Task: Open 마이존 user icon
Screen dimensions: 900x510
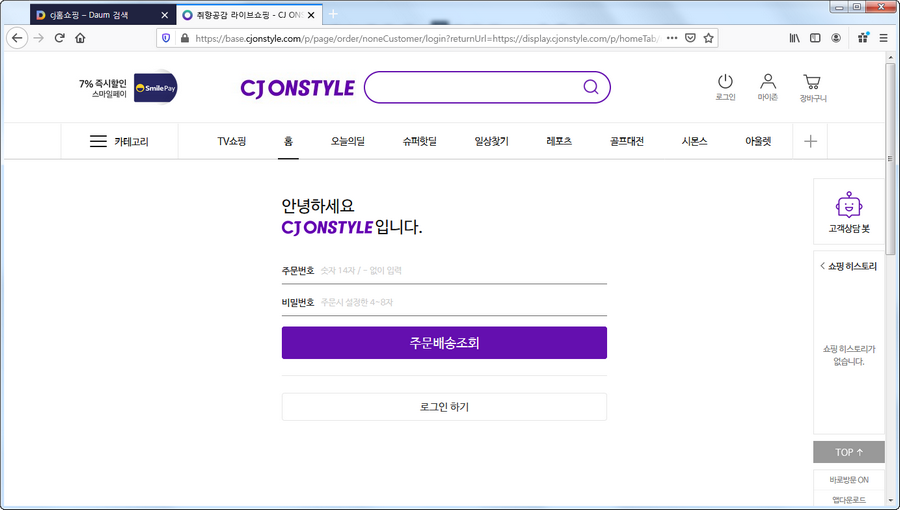Action: (x=767, y=87)
